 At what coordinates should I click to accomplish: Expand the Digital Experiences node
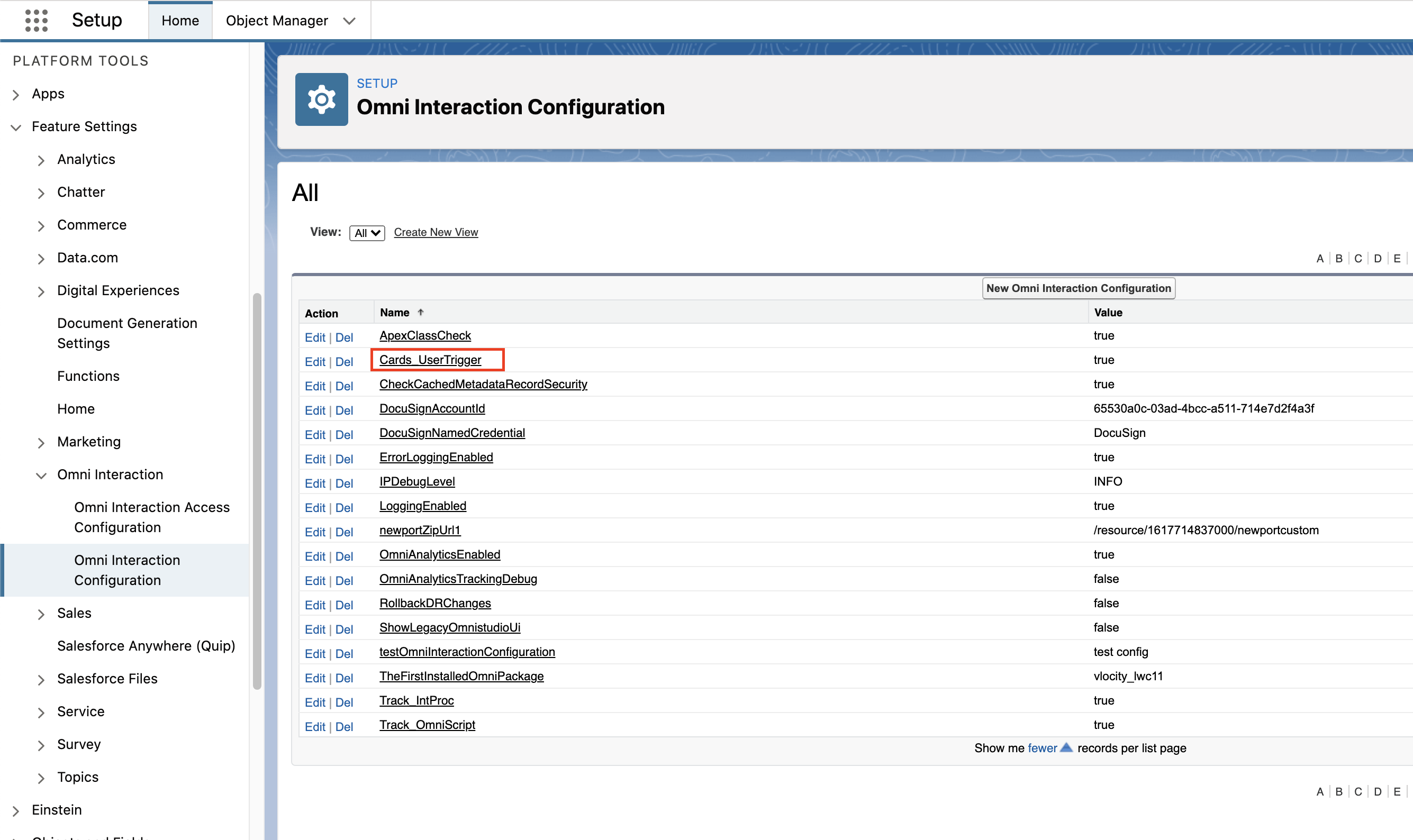(x=41, y=291)
